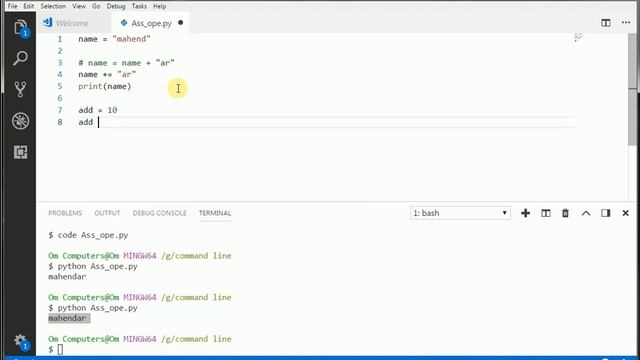Click the unsaved dot on Ass_ope.py tab
The image size is (640, 360).
(x=180, y=23)
